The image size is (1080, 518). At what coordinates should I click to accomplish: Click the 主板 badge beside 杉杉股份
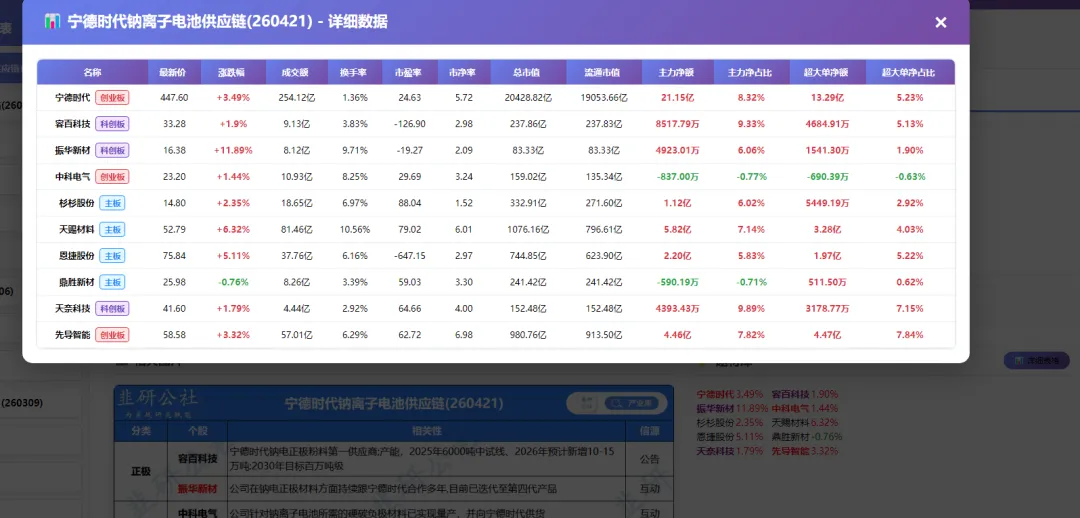[112, 203]
